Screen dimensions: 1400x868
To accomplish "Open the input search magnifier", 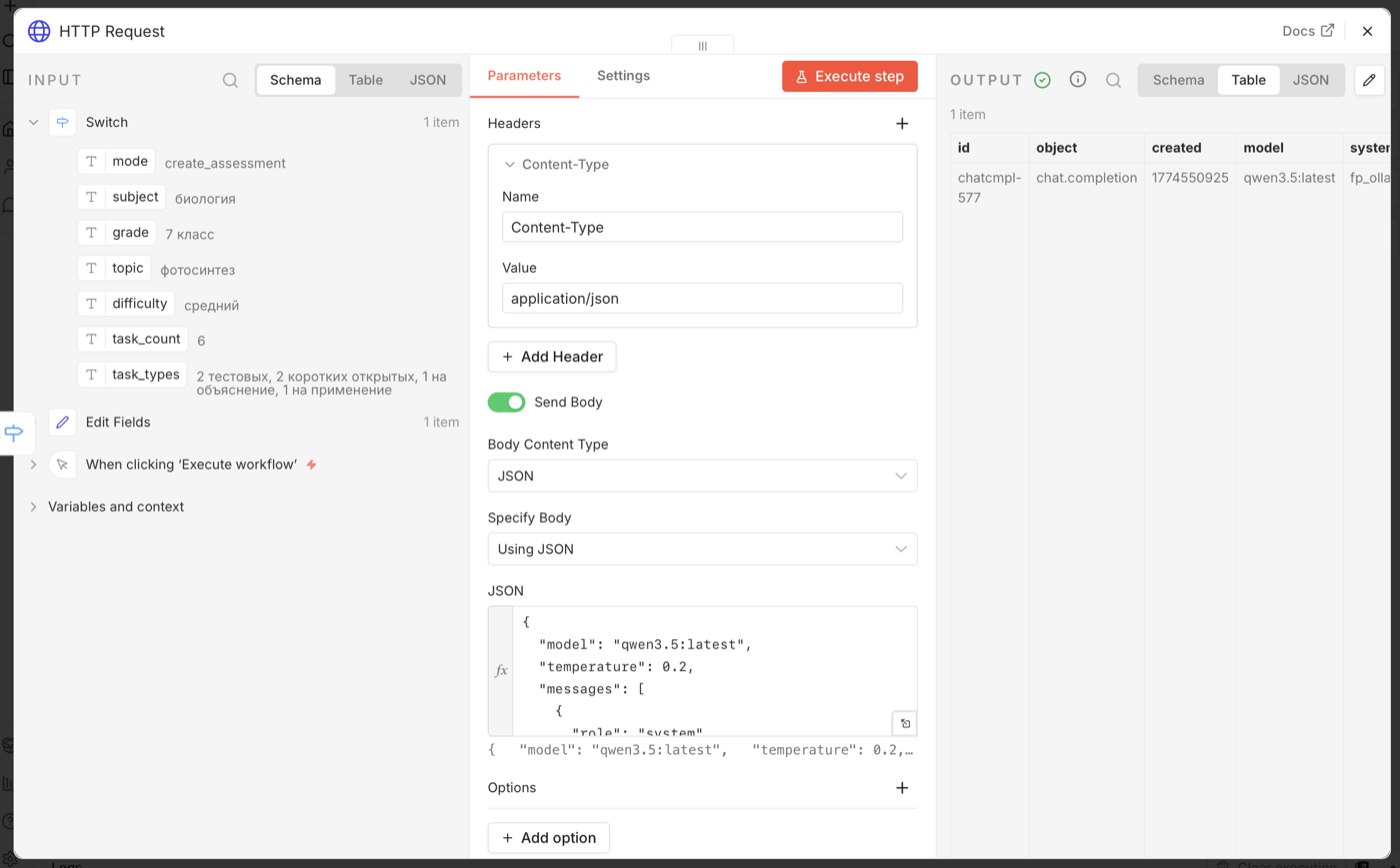I will click(230, 80).
